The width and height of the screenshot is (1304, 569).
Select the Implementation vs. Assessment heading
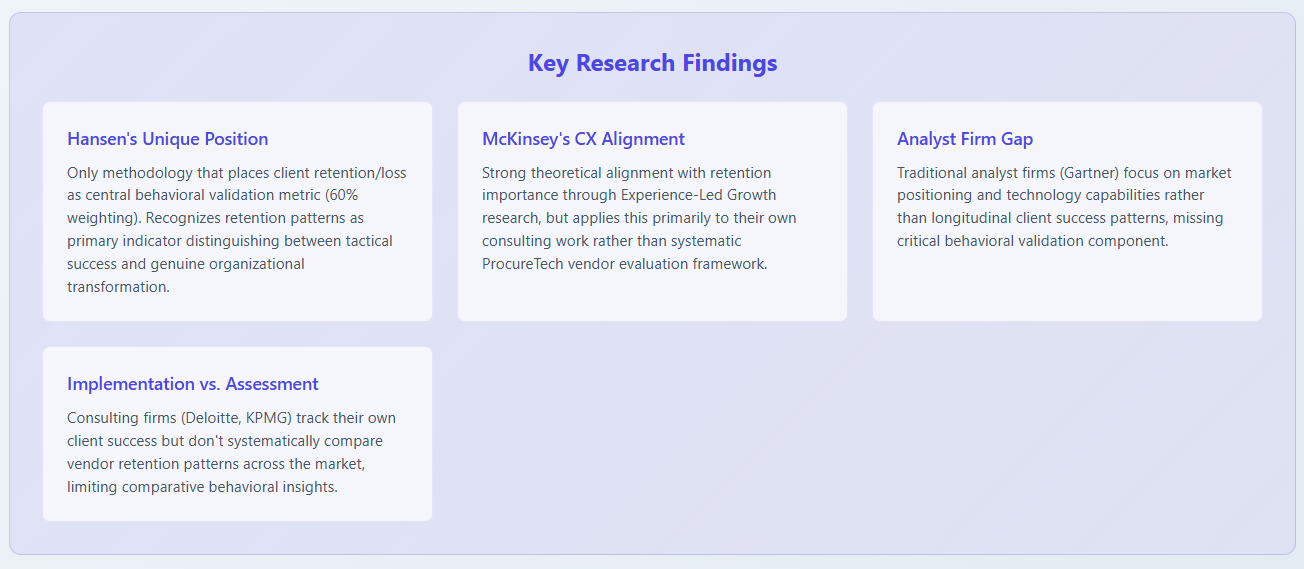pos(192,384)
